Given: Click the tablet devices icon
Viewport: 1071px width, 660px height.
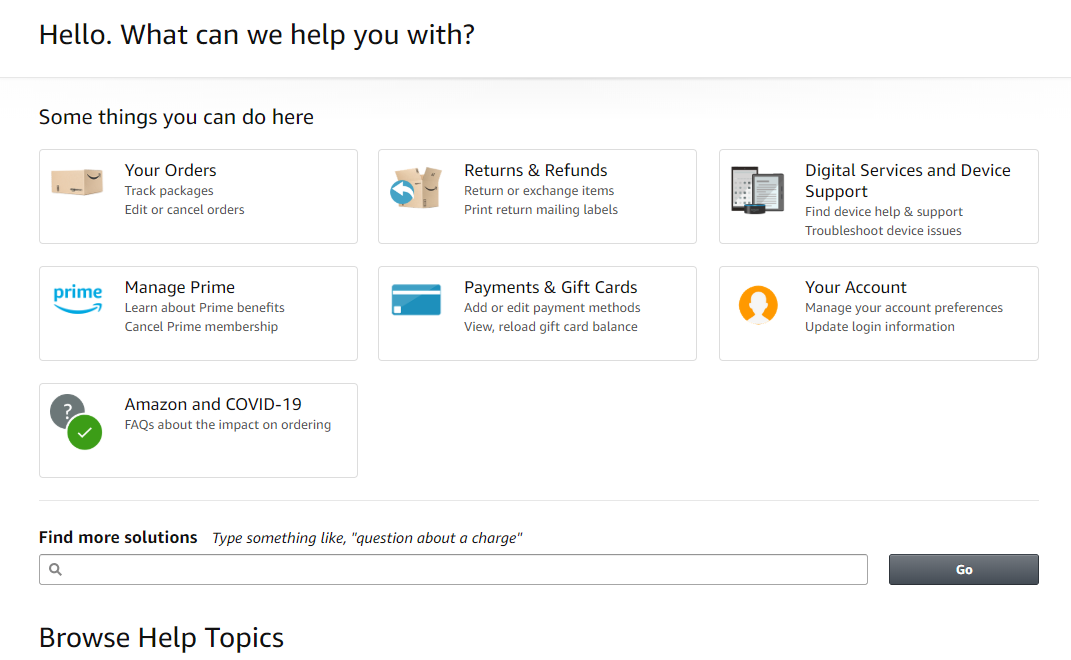Looking at the screenshot, I should 757,189.
